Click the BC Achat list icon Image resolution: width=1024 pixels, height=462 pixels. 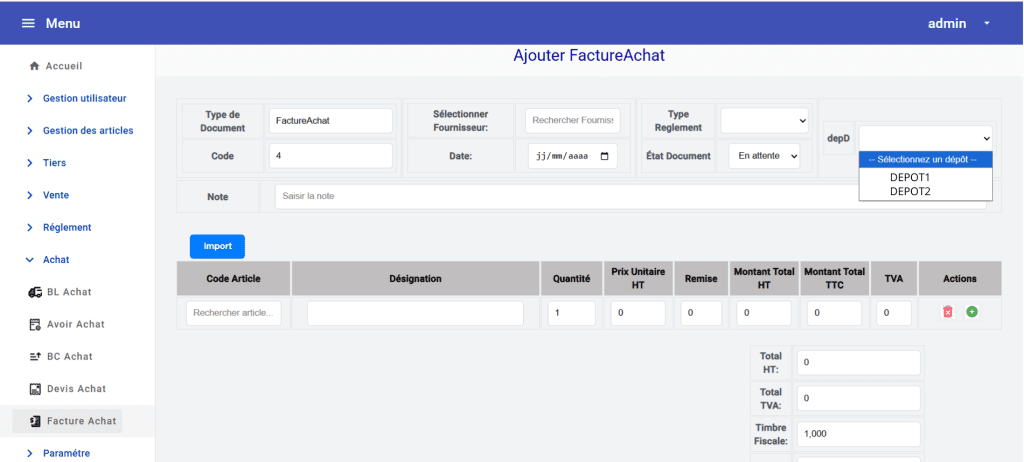tap(35, 356)
